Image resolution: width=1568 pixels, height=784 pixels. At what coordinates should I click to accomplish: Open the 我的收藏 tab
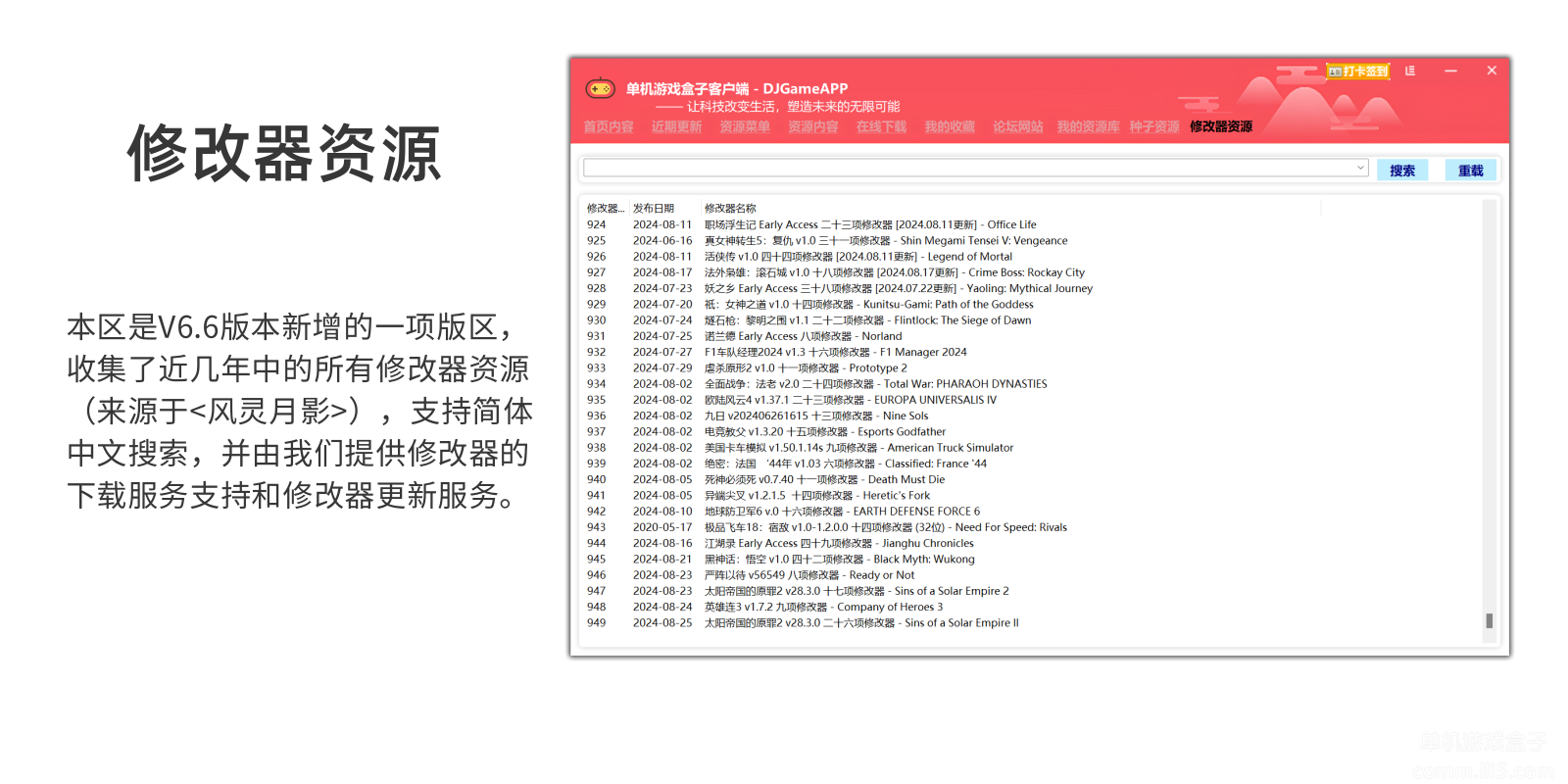pyautogui.click(x=950, y=126)
